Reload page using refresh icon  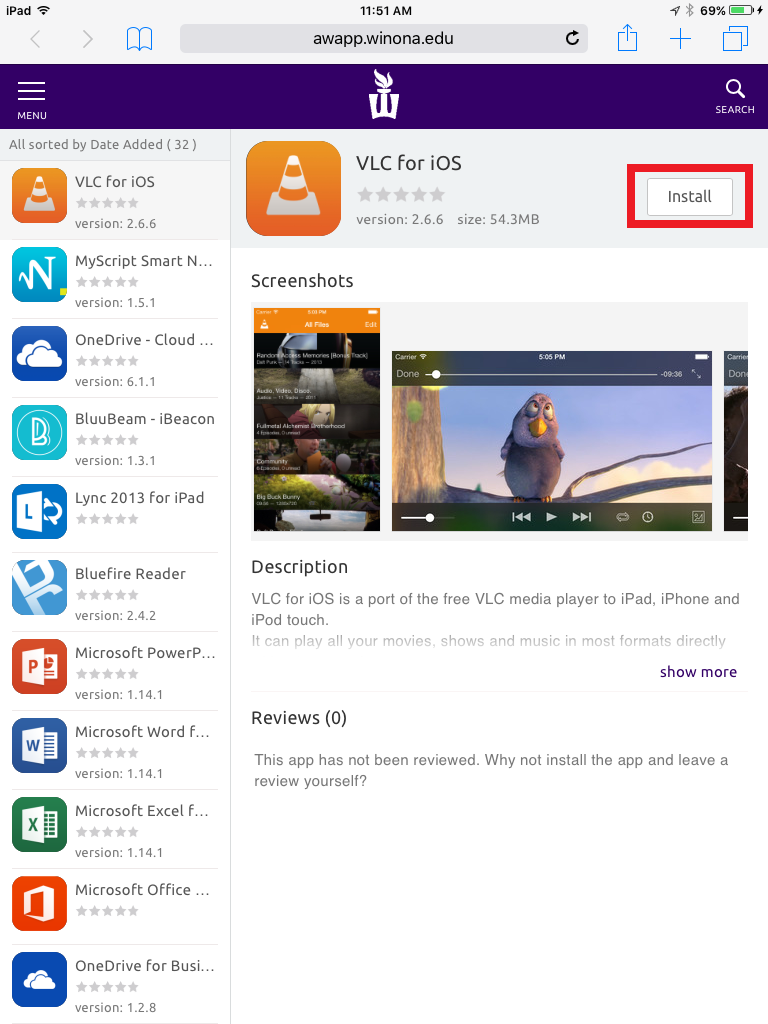(x=572, y=39)
